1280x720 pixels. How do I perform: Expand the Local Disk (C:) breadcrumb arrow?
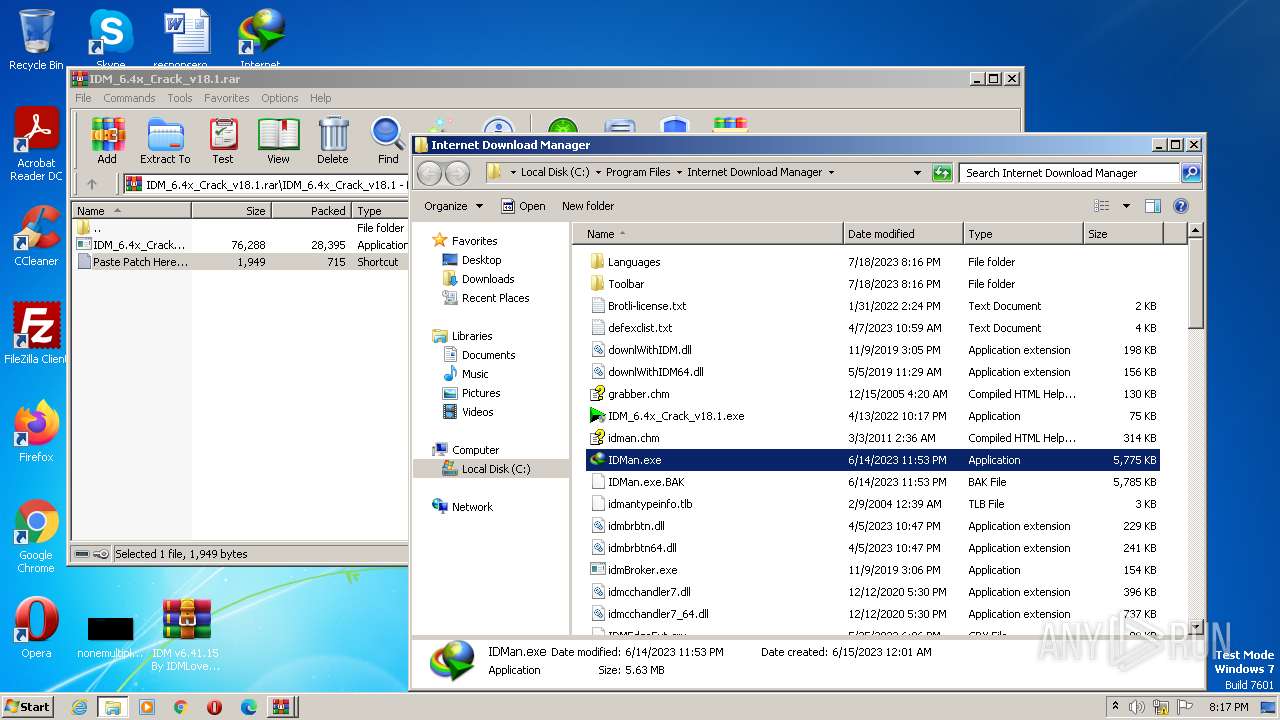coord(598,173)
